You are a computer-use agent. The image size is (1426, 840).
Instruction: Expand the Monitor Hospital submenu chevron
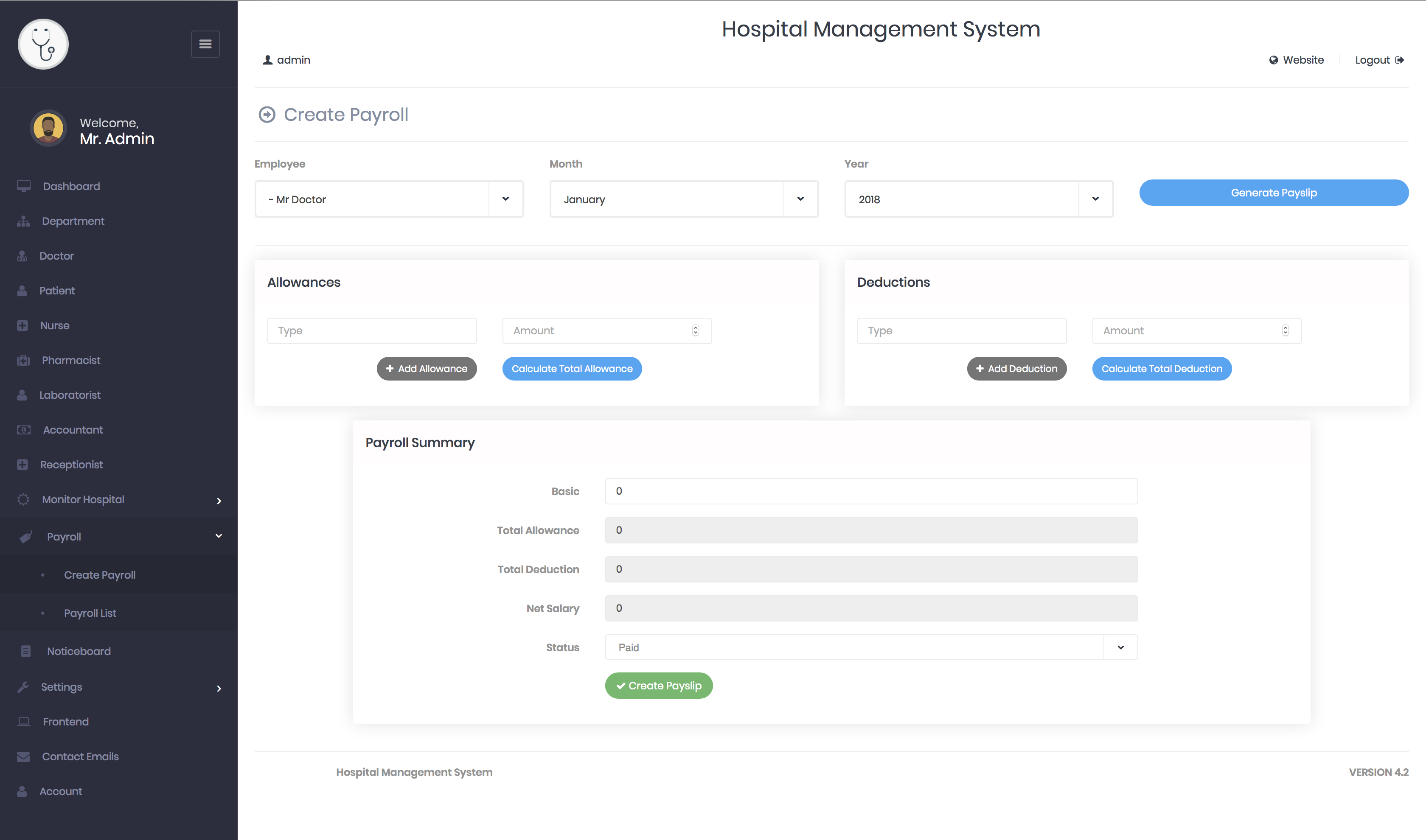pyautogui.click(x=219, y=501)
